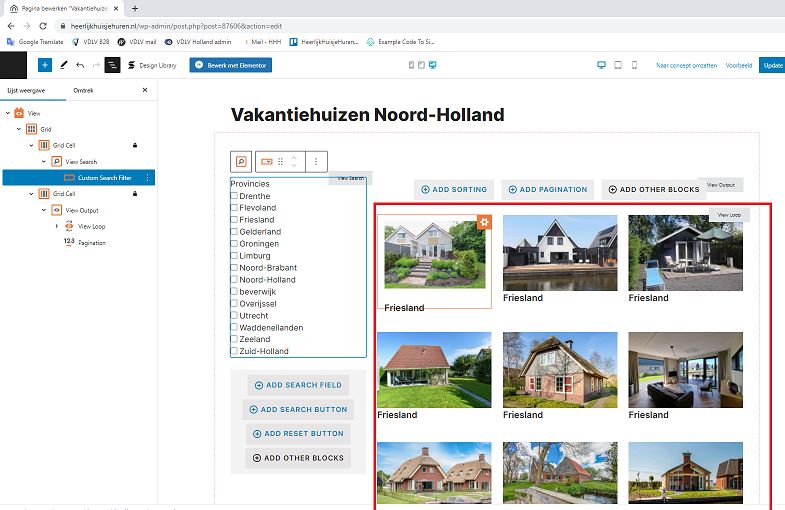This screenshot has height=510, width=785.
Task: Check the Limburg checkbox
Action: 234,256
